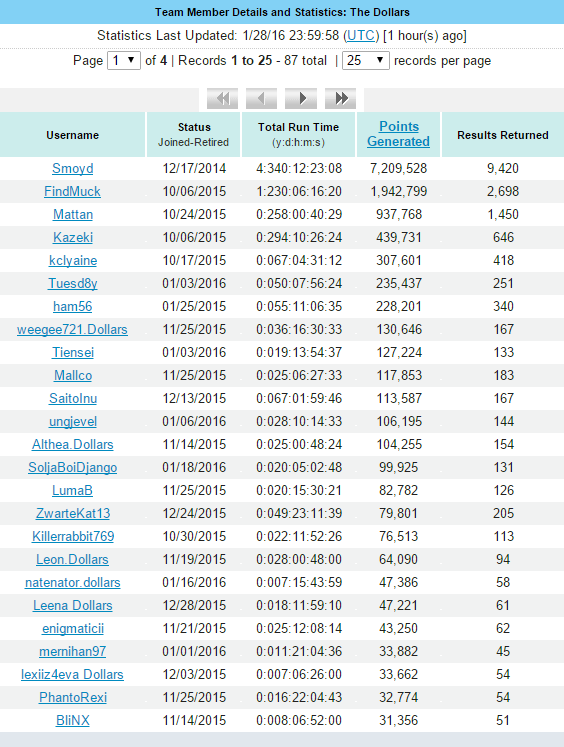Open FindMuck's user page
The height and width of the screenshot is (747, 564).
pos(72,192)
